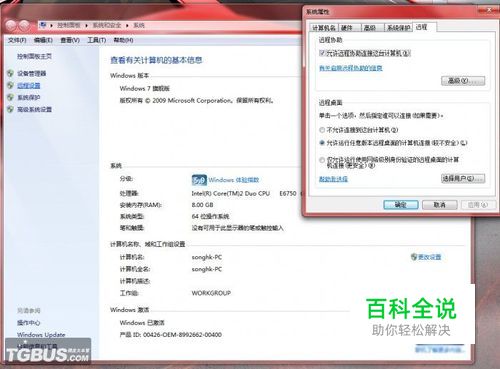
Task: Open the Windows 体验指数 link
Action: click(234, 180)
